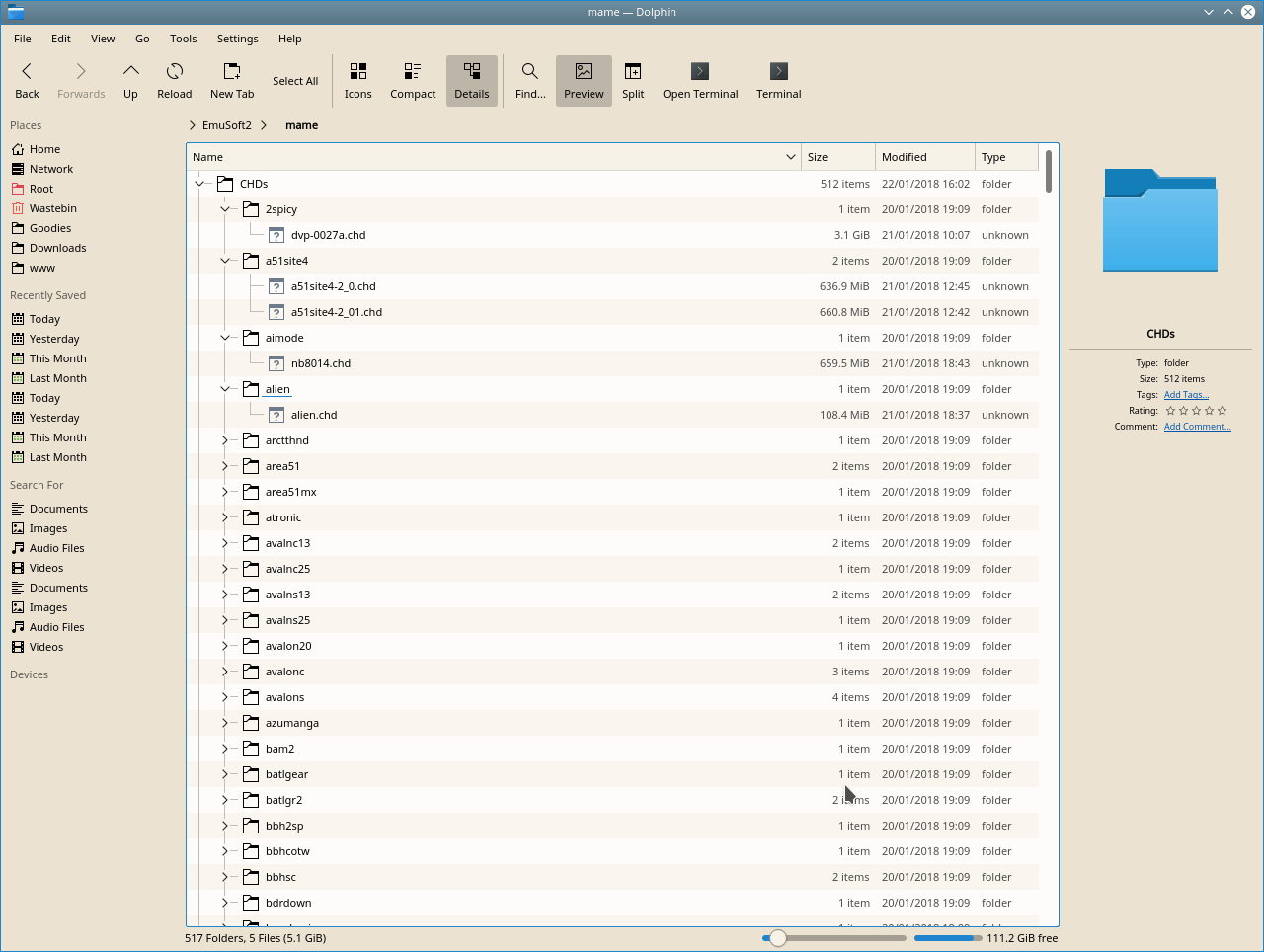1264x952 pixels.
Task: Expand the area51 folder
Action: click(224, 466)
